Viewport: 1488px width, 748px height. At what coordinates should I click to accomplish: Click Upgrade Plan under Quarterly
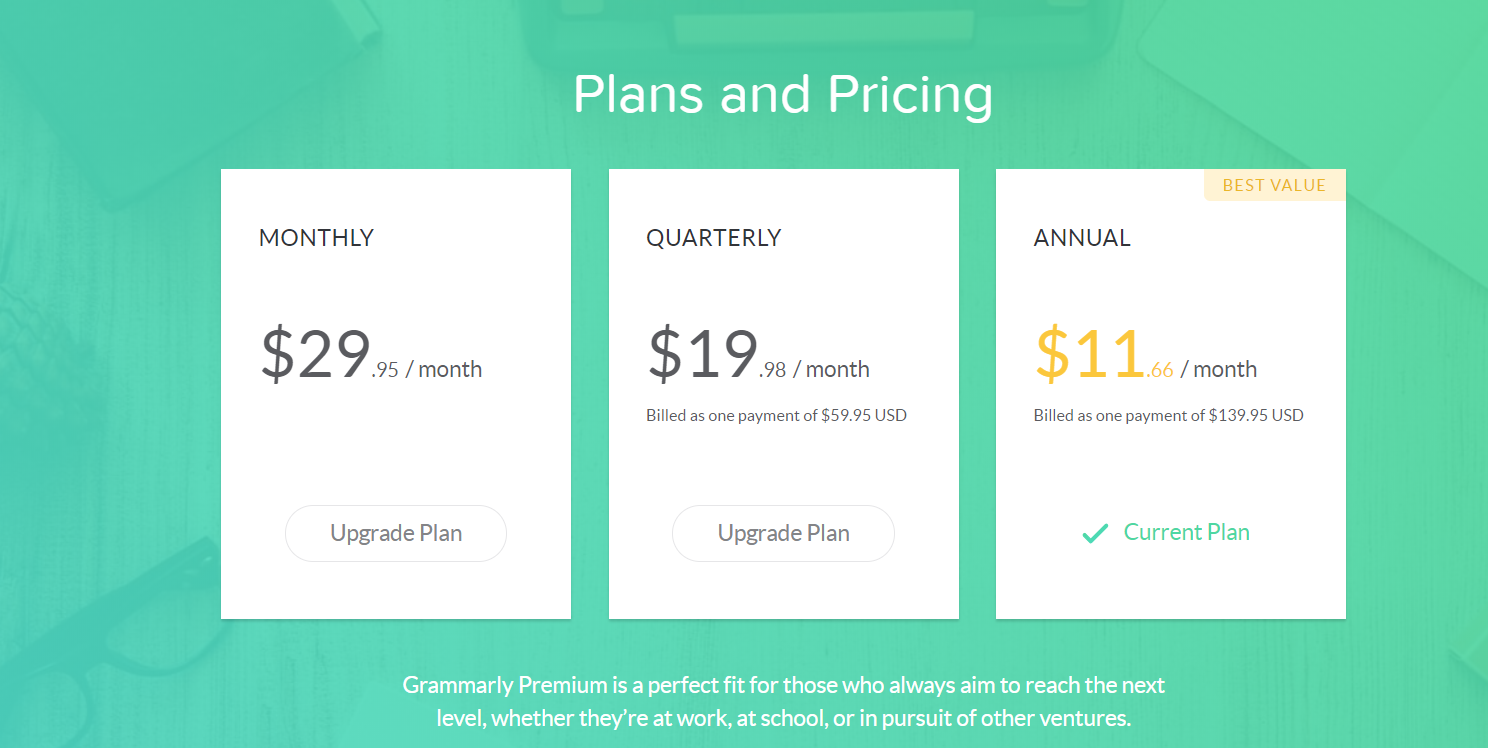point(783,533)
